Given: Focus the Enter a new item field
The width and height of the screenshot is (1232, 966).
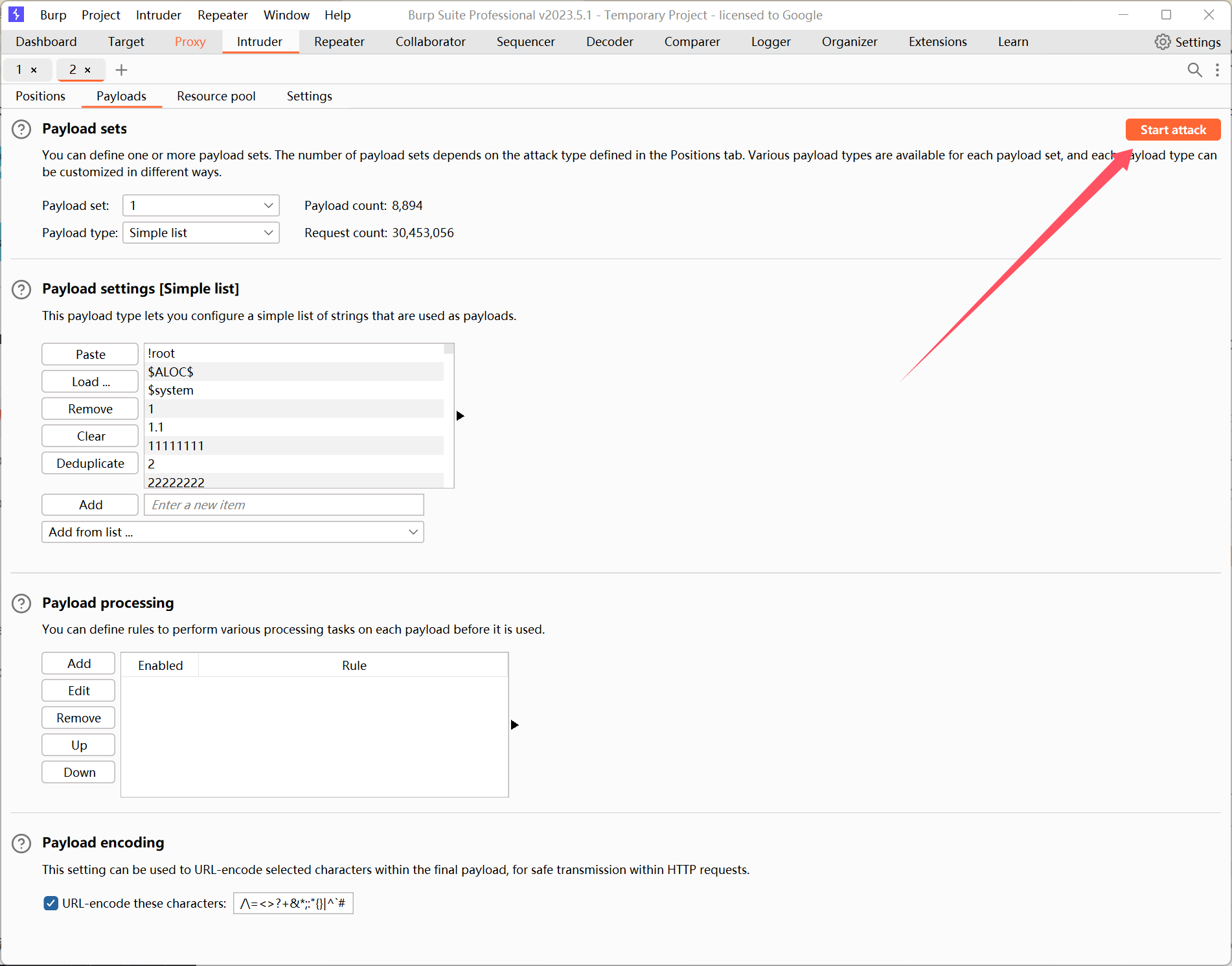Looking at the screenshot, I should point(284,505).
